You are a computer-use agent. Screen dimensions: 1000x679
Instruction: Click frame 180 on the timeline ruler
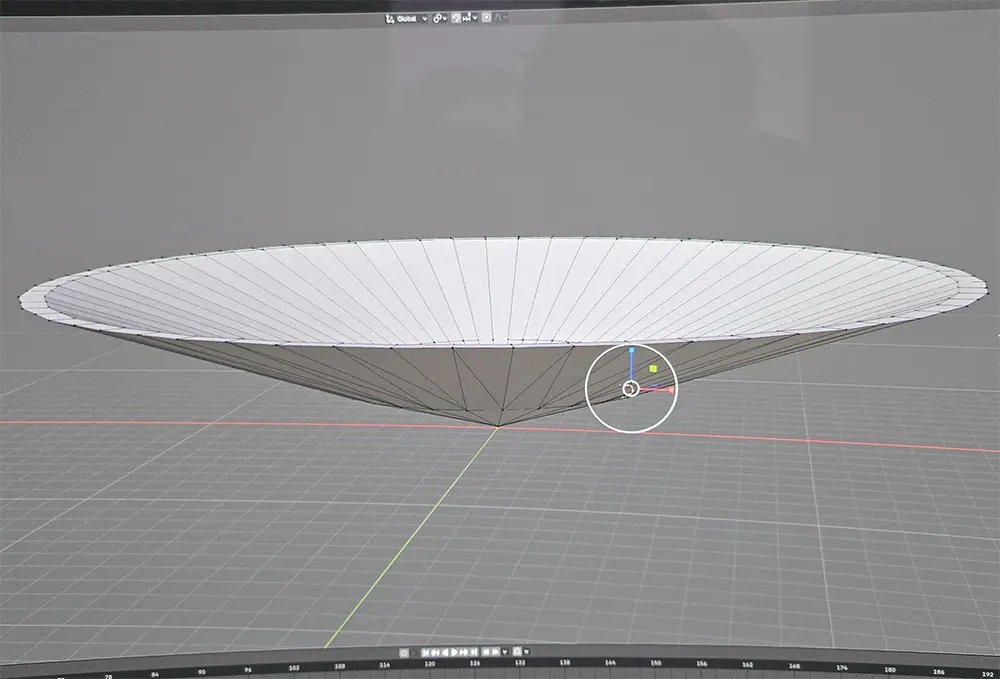coord(890,669)
